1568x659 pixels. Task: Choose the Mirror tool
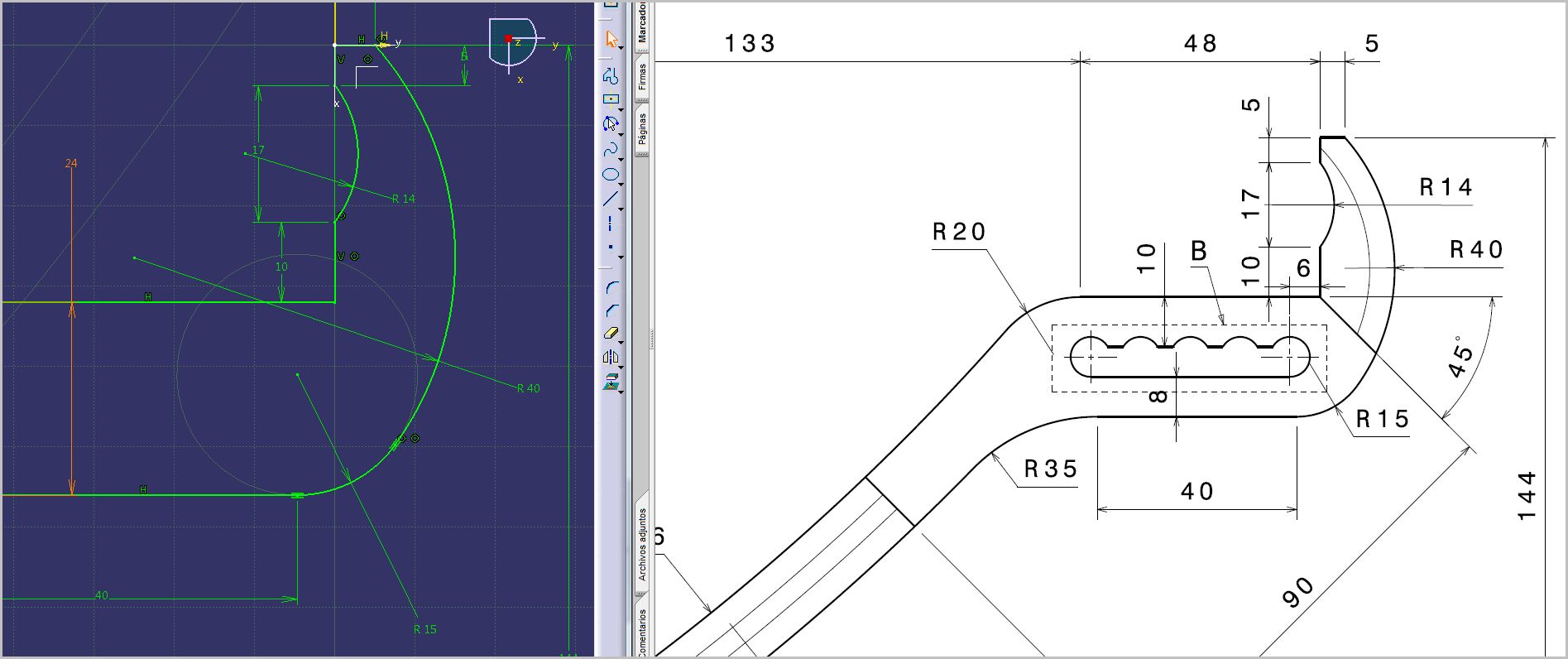point(611,358)
